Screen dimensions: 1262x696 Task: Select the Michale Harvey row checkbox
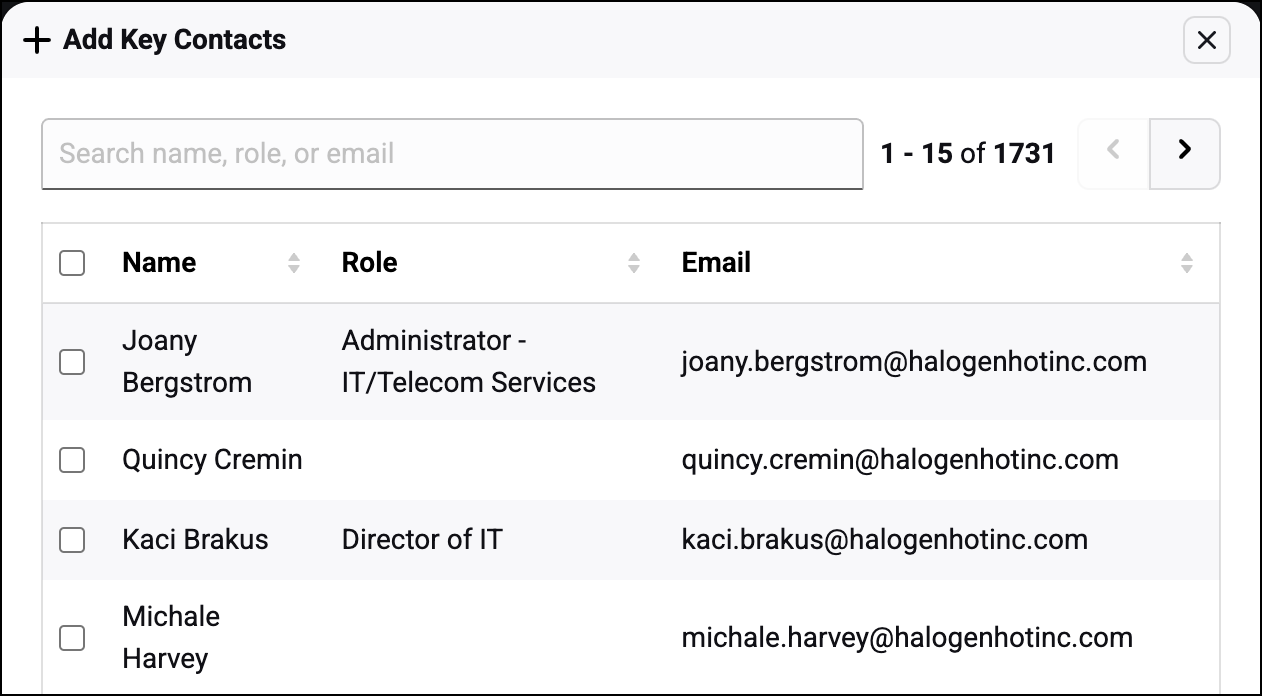72,638
